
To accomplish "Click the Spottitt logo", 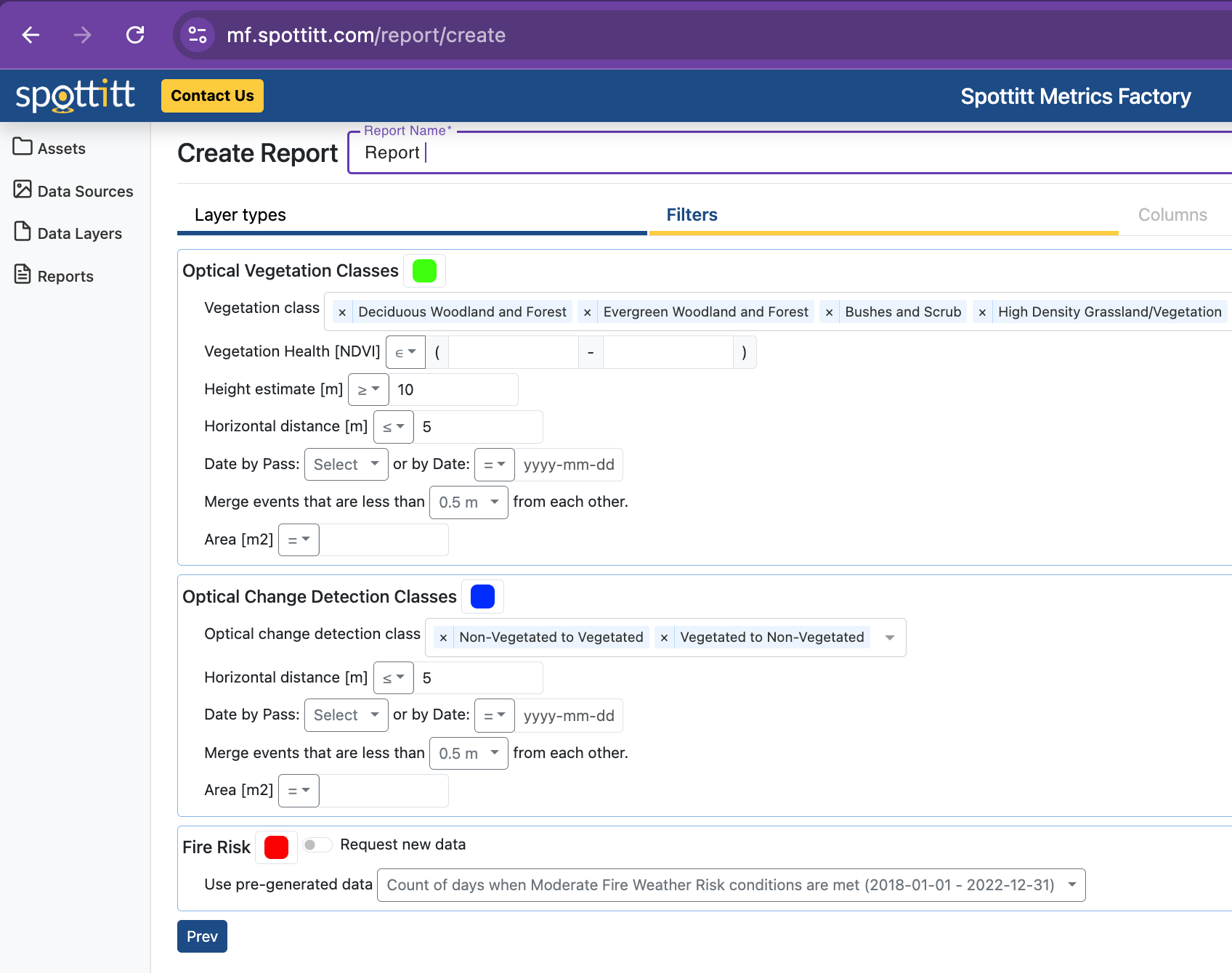I will click(x=76, y=96).
